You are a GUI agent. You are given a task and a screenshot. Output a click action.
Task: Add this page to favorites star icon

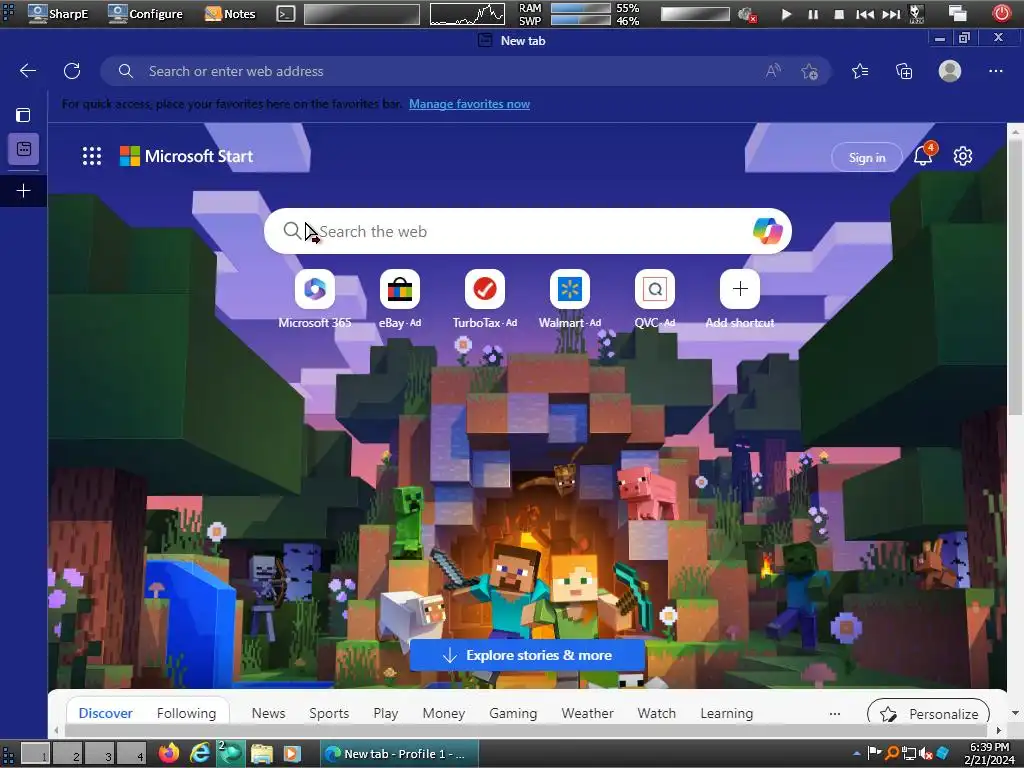point(809,71)
